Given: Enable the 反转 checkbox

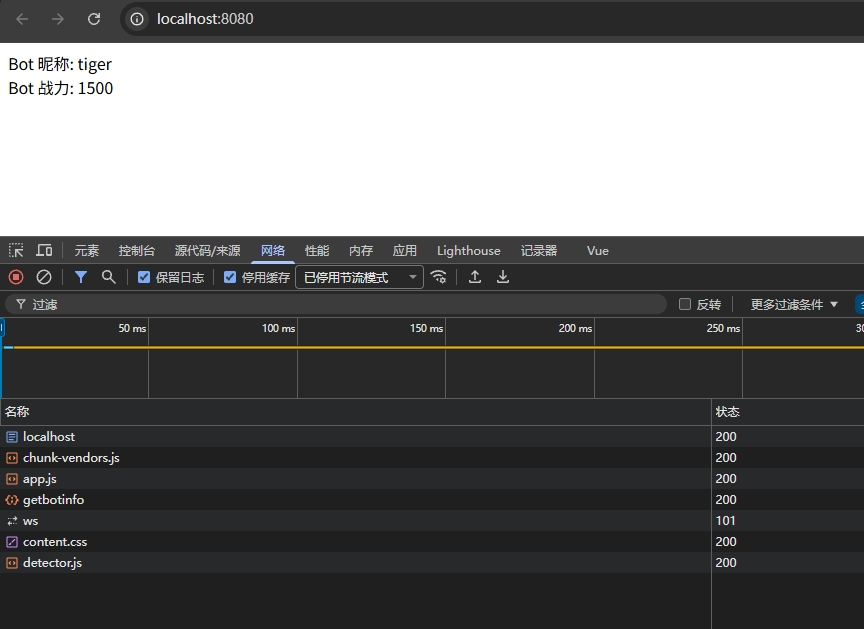Looking at the screenshot, I should [685, 304].
